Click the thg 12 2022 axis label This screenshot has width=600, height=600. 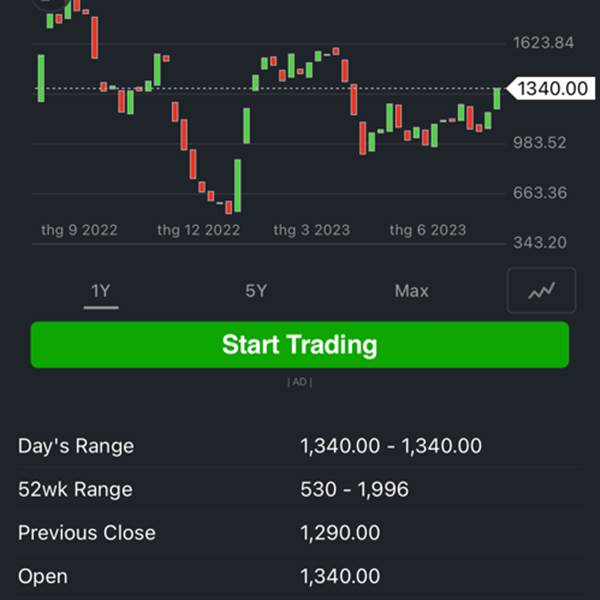point(198,230)
